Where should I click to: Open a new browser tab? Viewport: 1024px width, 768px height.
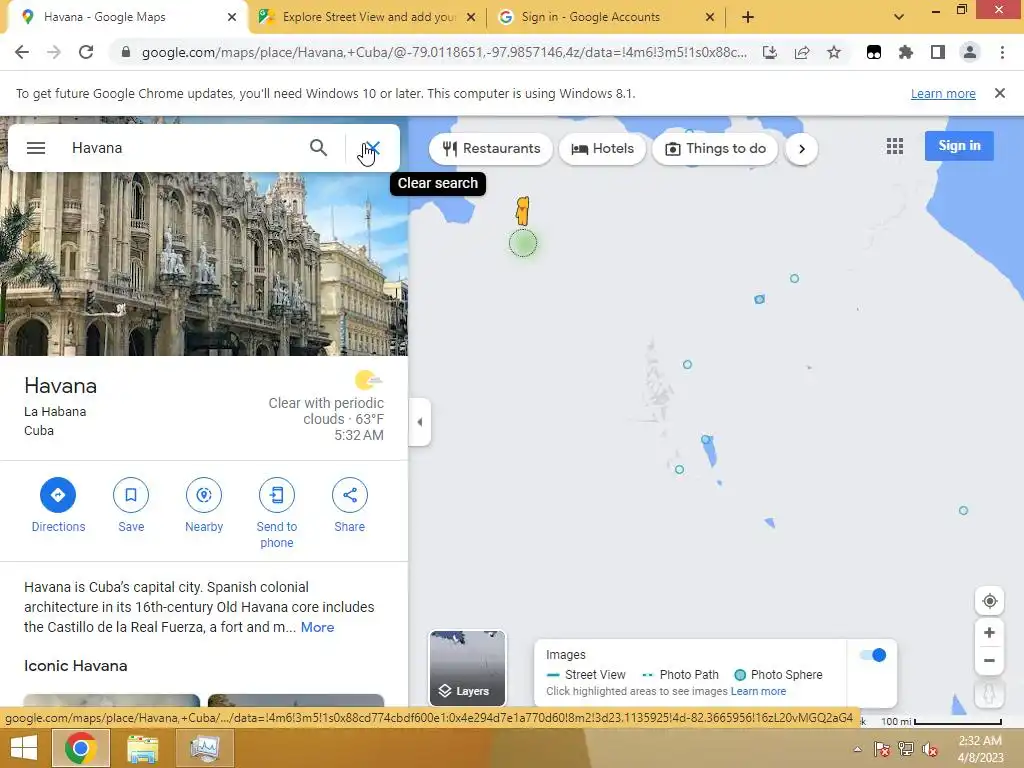pyautogui.click(x=748, y=17)
